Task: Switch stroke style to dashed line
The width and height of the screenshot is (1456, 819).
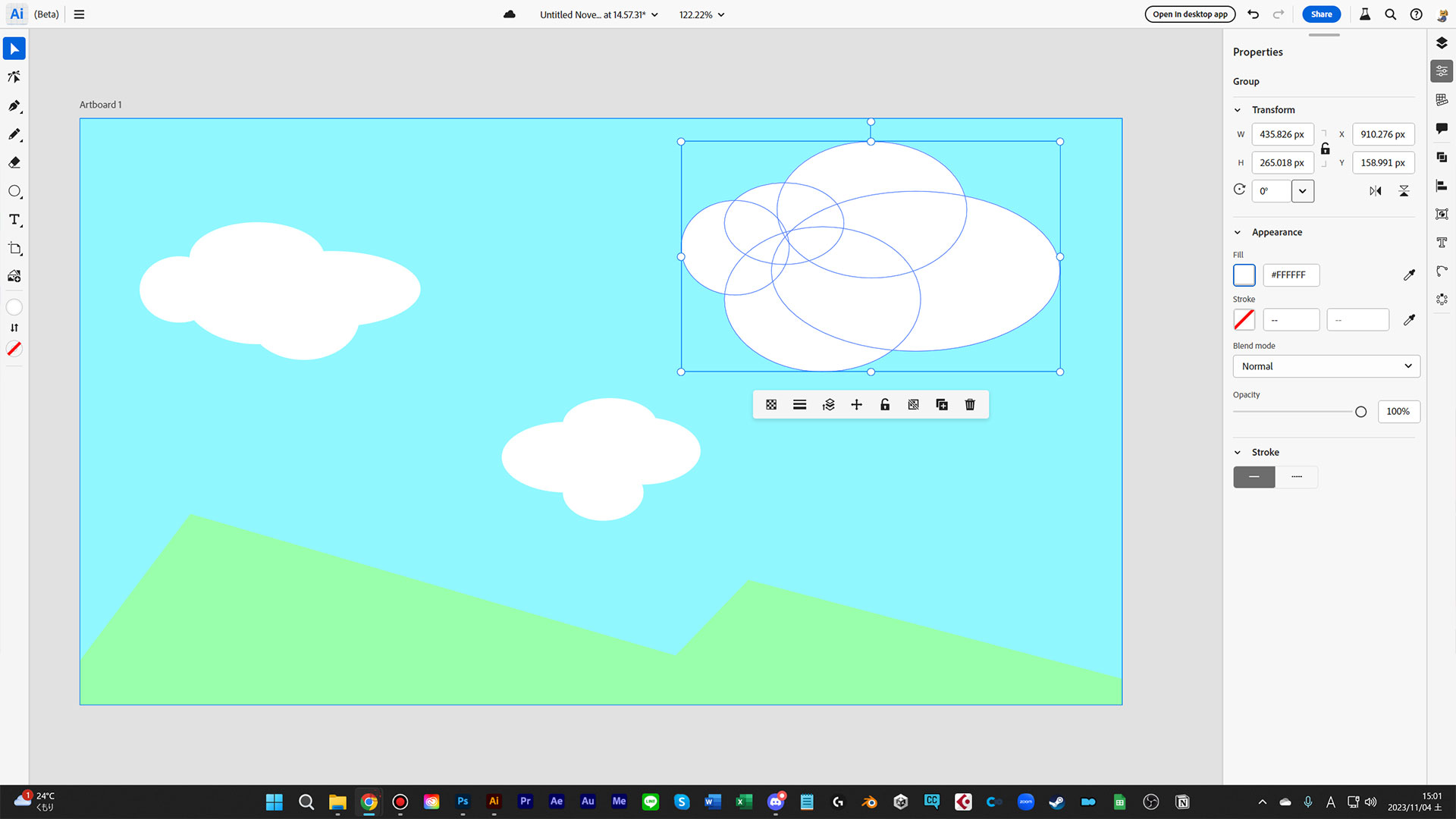Action: (x=1296, y=477)
